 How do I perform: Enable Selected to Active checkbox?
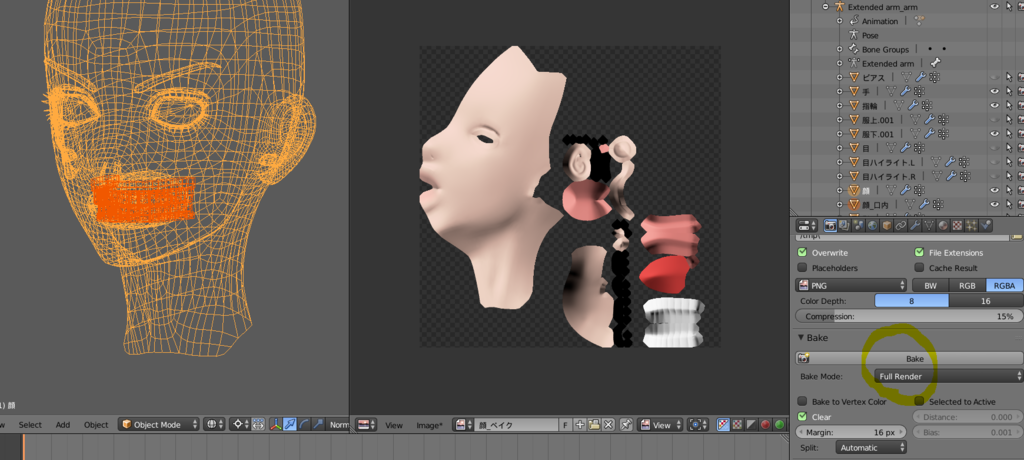[x=919, y=401]
